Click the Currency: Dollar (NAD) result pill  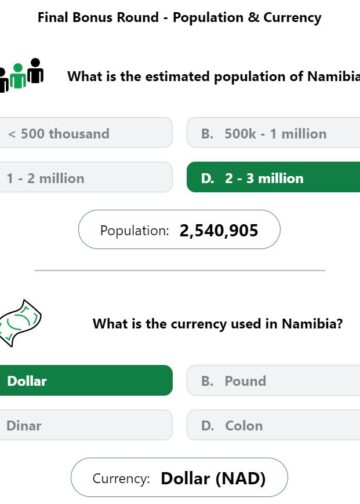click(179, 477)
